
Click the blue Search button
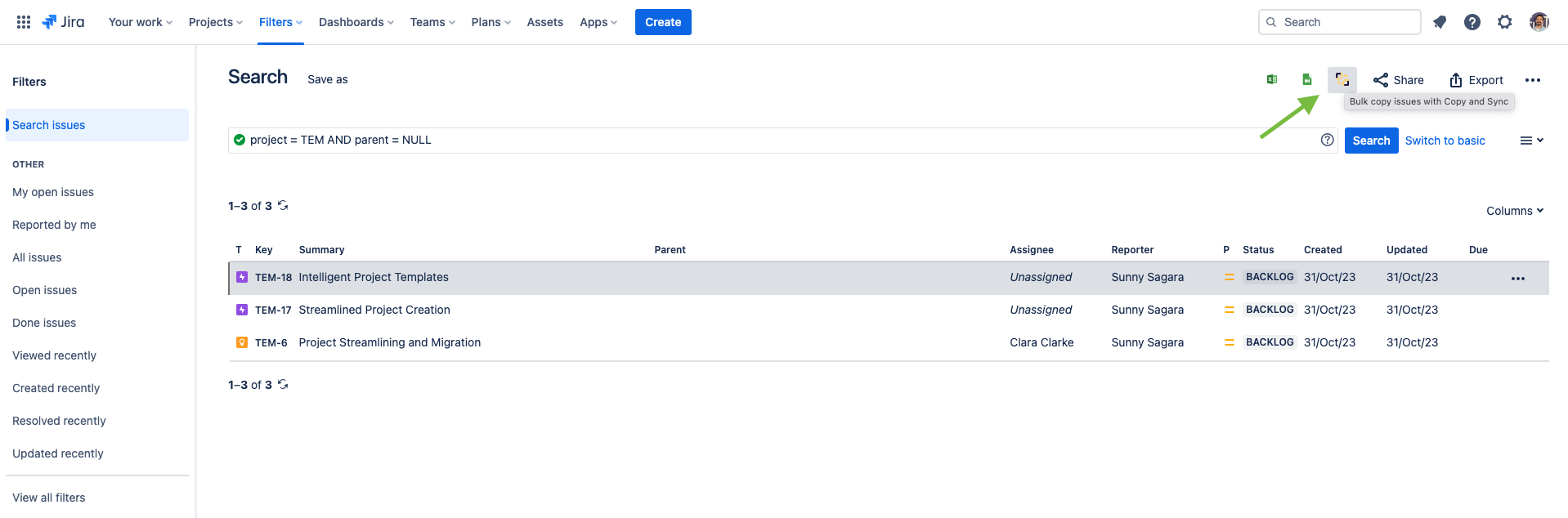1371,141
